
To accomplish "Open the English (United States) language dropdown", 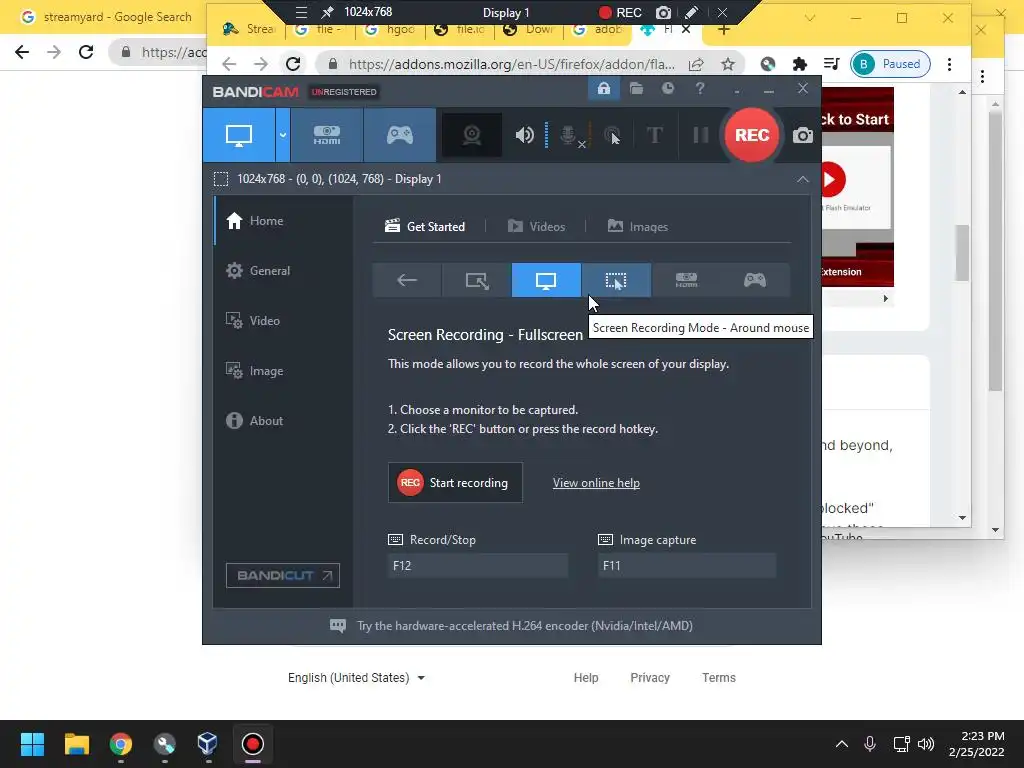I will (357, 678).
